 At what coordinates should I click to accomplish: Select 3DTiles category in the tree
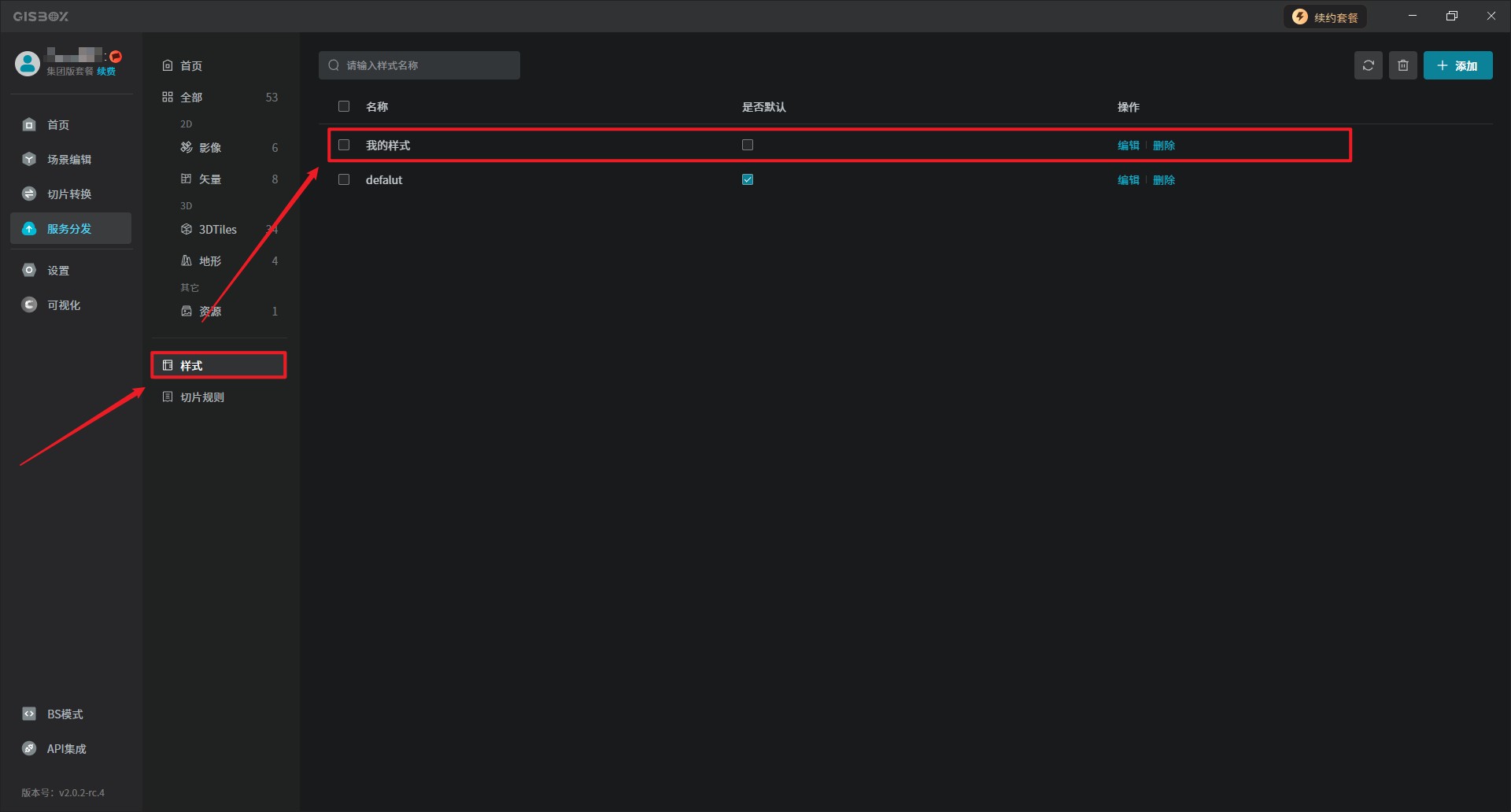pos(217,230)
